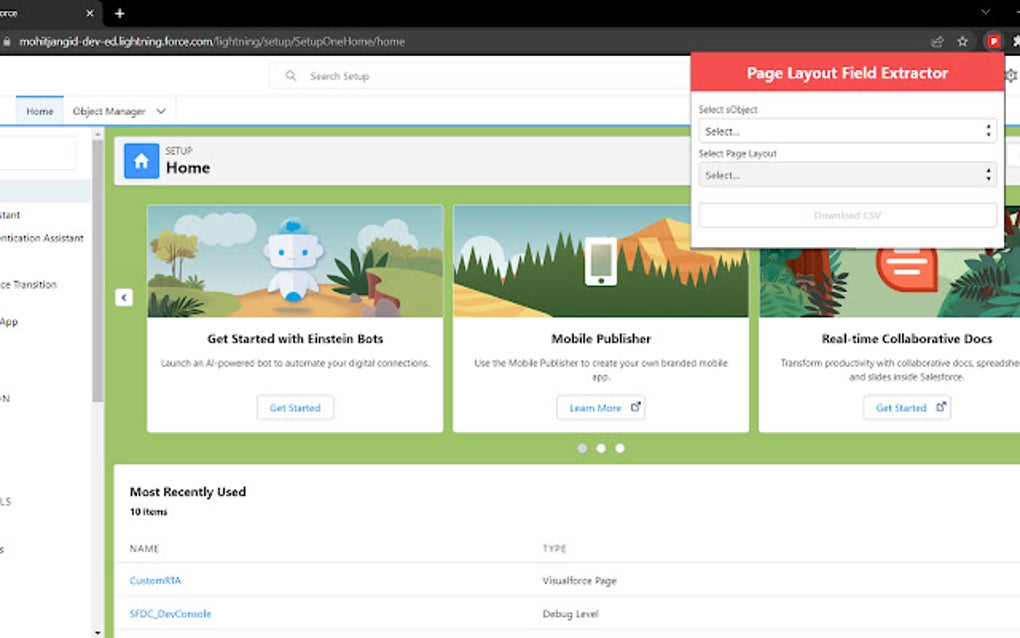The height and width of the screenshot is (638, 1020).
Task: Open the Select Page Layout dropdown
Action: 846,175
